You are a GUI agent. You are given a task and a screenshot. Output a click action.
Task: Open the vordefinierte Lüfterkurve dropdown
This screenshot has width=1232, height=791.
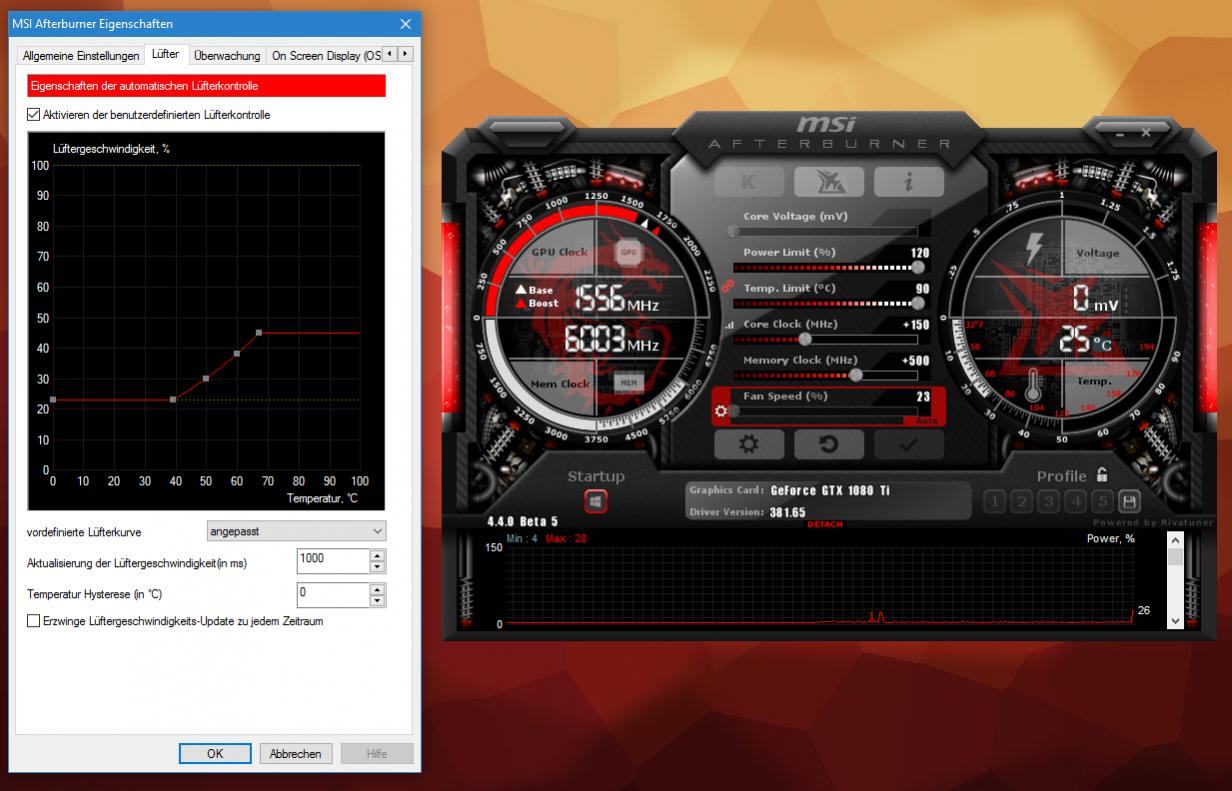click(x=296, y=531)
